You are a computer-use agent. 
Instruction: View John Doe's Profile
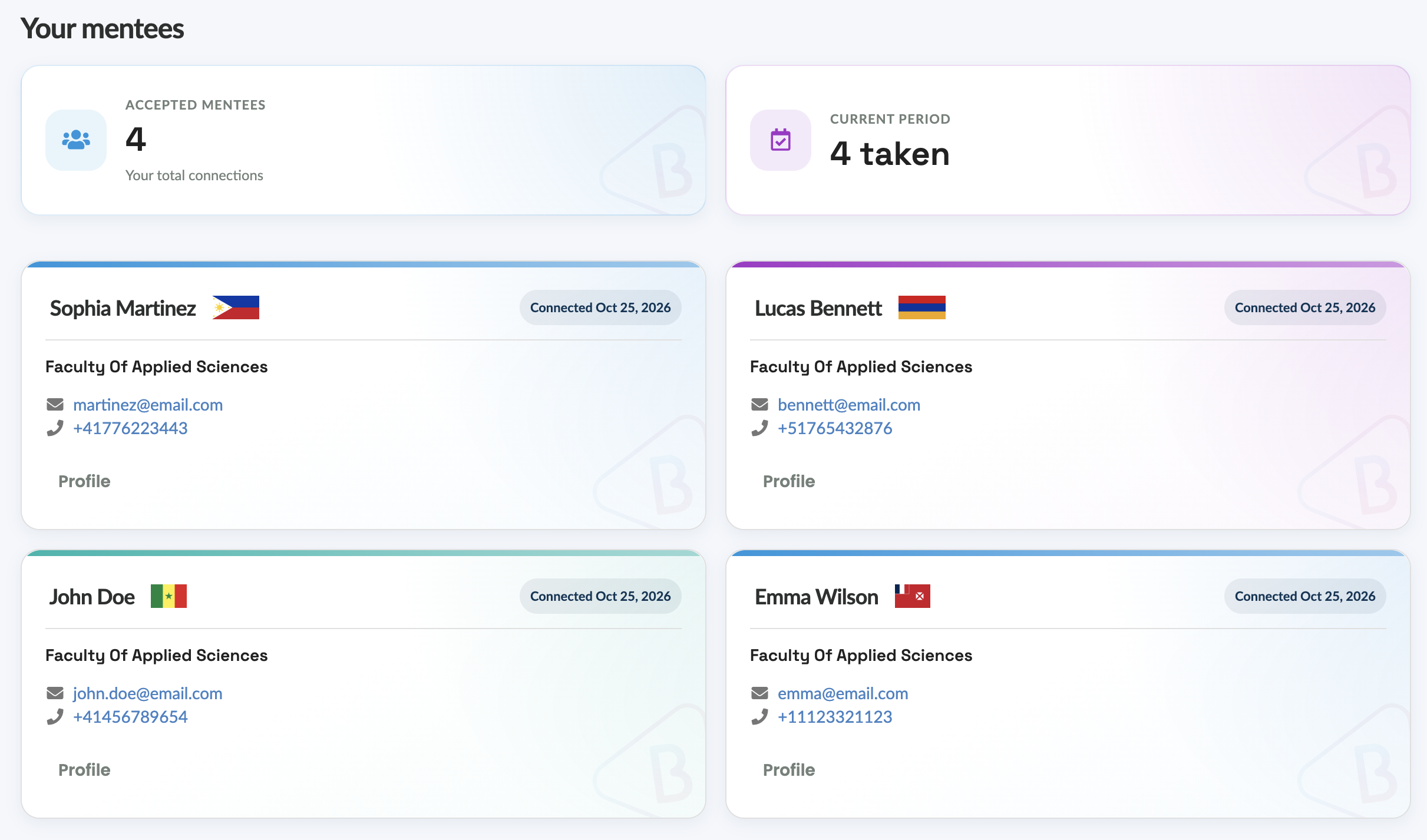click(x=84, y=770)
